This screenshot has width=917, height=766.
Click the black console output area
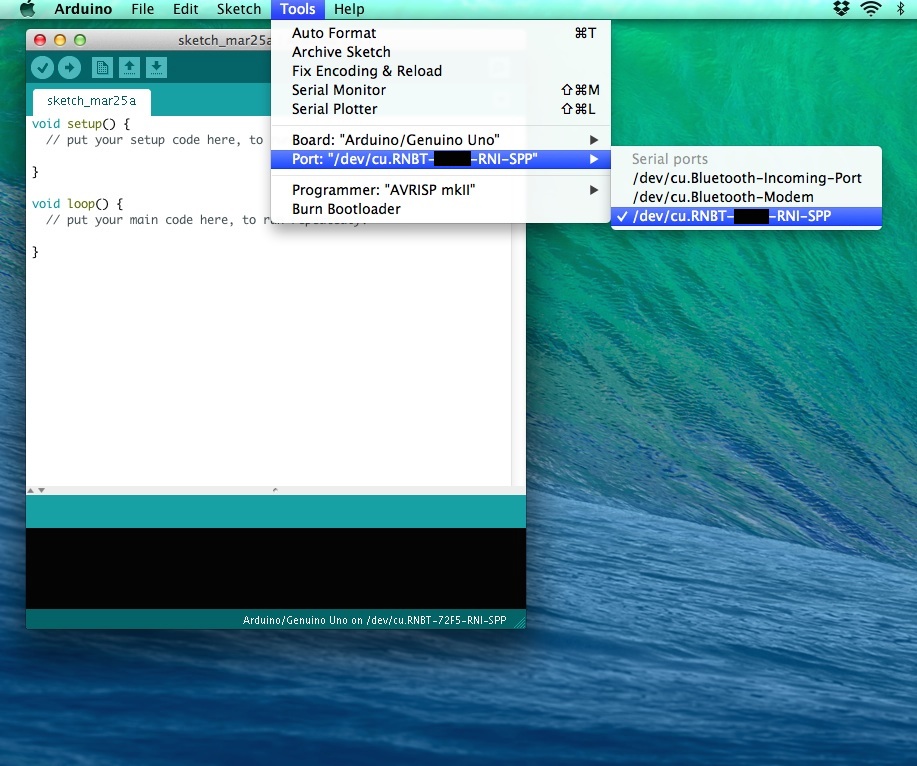[275, 568]
